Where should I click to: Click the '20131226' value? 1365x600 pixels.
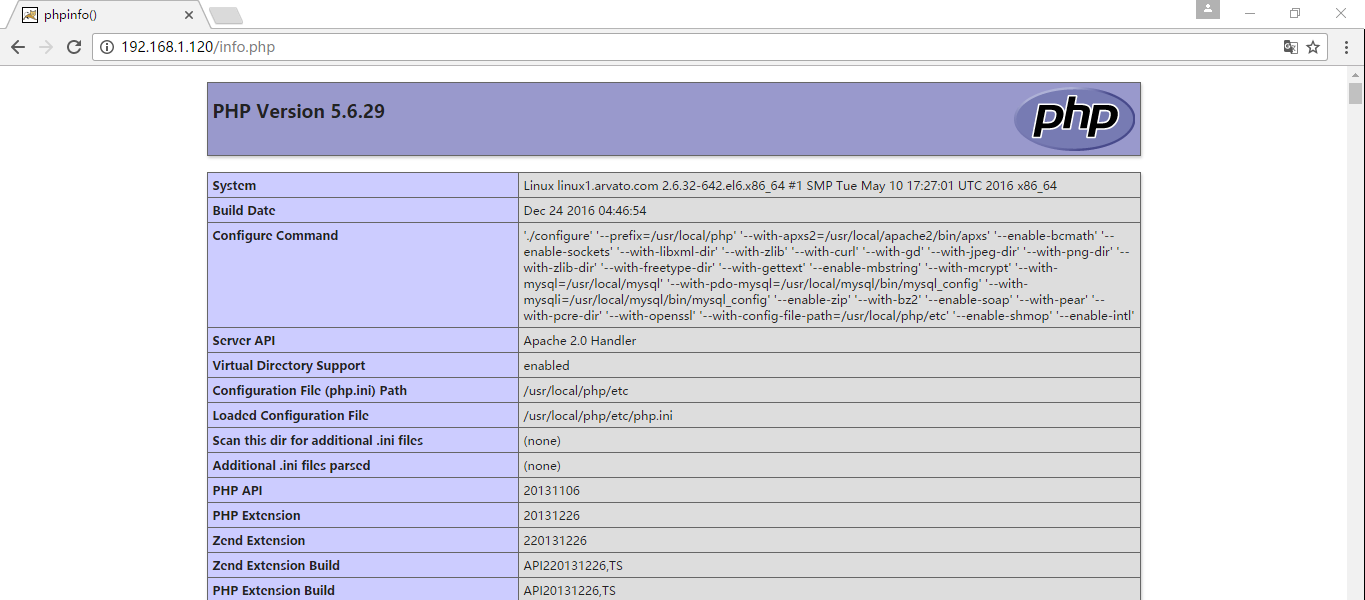point(552,516)
